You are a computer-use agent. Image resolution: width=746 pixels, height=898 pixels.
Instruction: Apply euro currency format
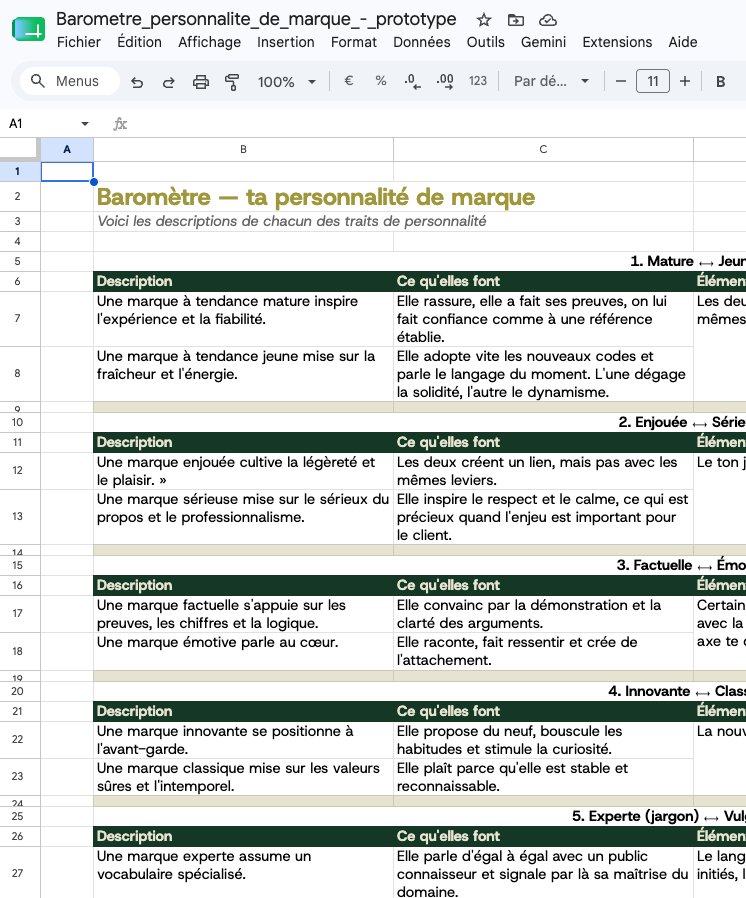pos(348,81)
